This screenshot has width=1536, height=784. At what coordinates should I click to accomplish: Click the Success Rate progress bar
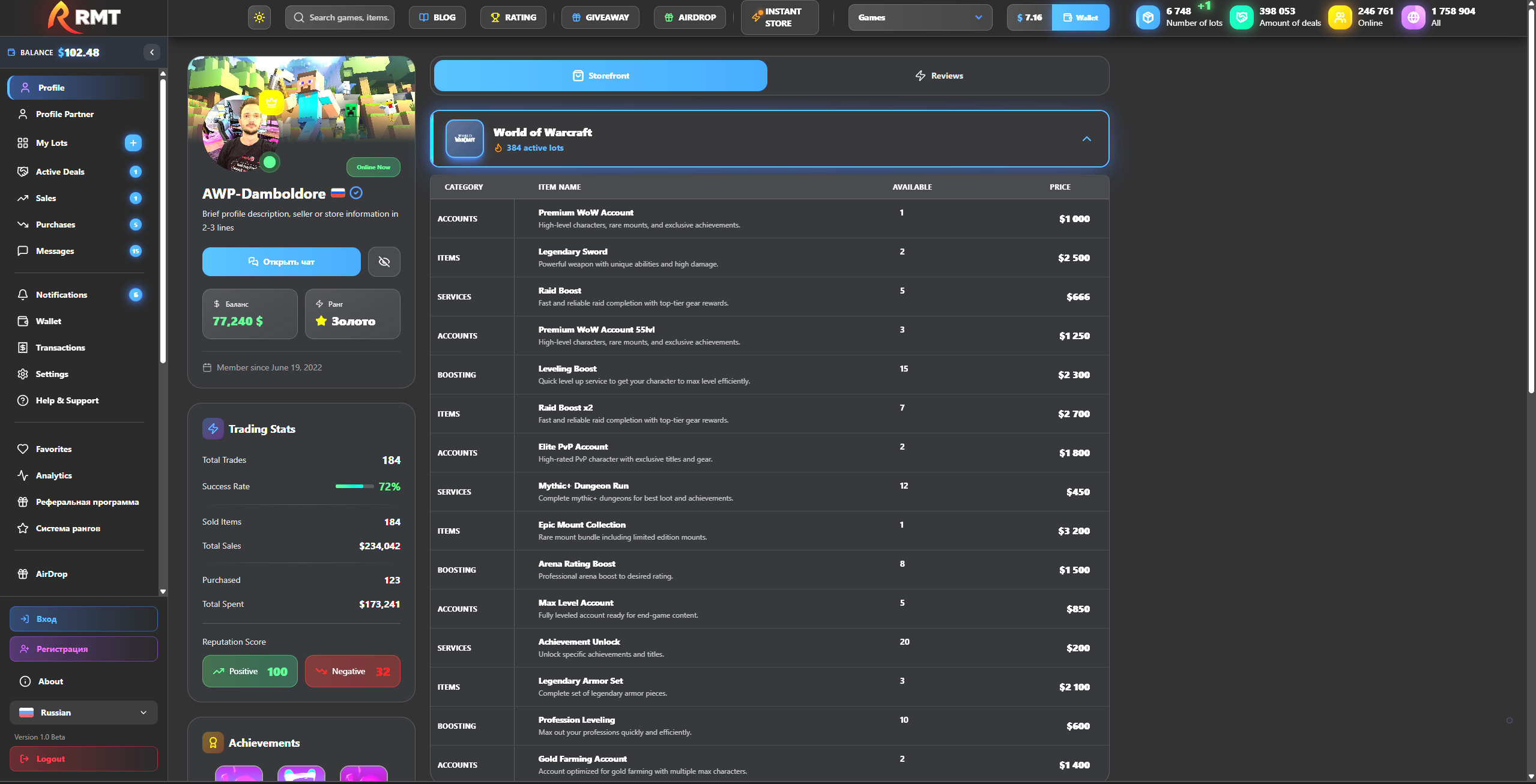[355, 486]
